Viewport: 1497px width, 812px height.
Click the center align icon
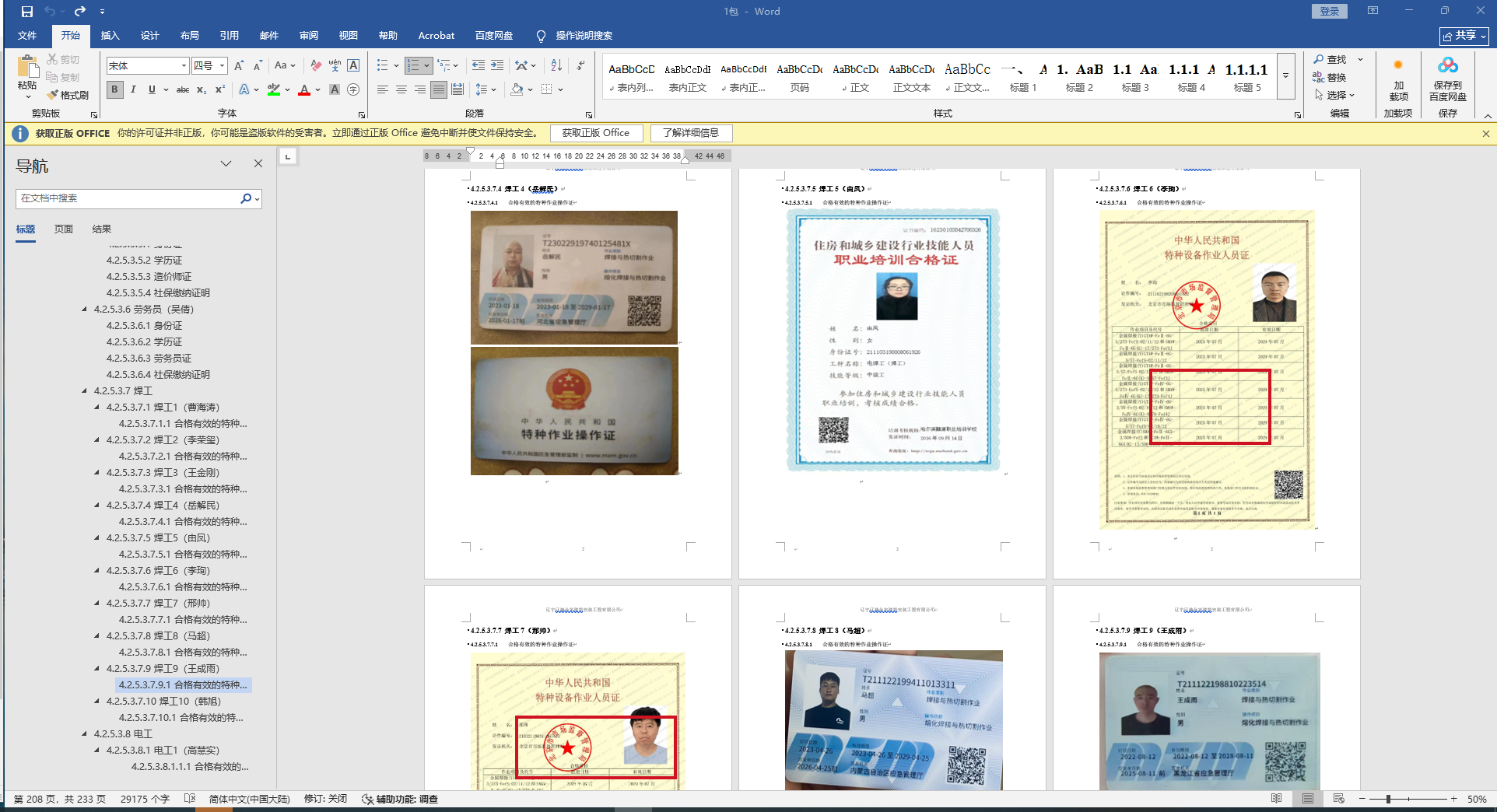click(x=401, y=89)
